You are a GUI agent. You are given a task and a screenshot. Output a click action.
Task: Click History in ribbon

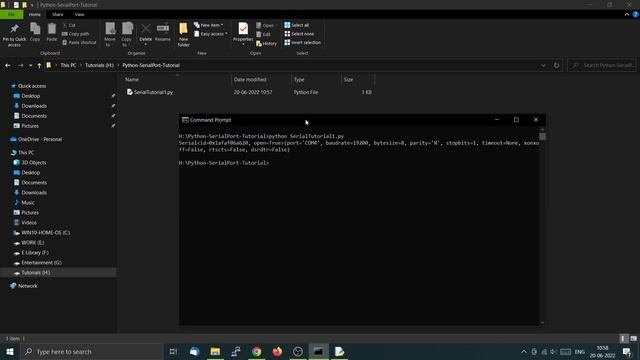coord(267,43)
